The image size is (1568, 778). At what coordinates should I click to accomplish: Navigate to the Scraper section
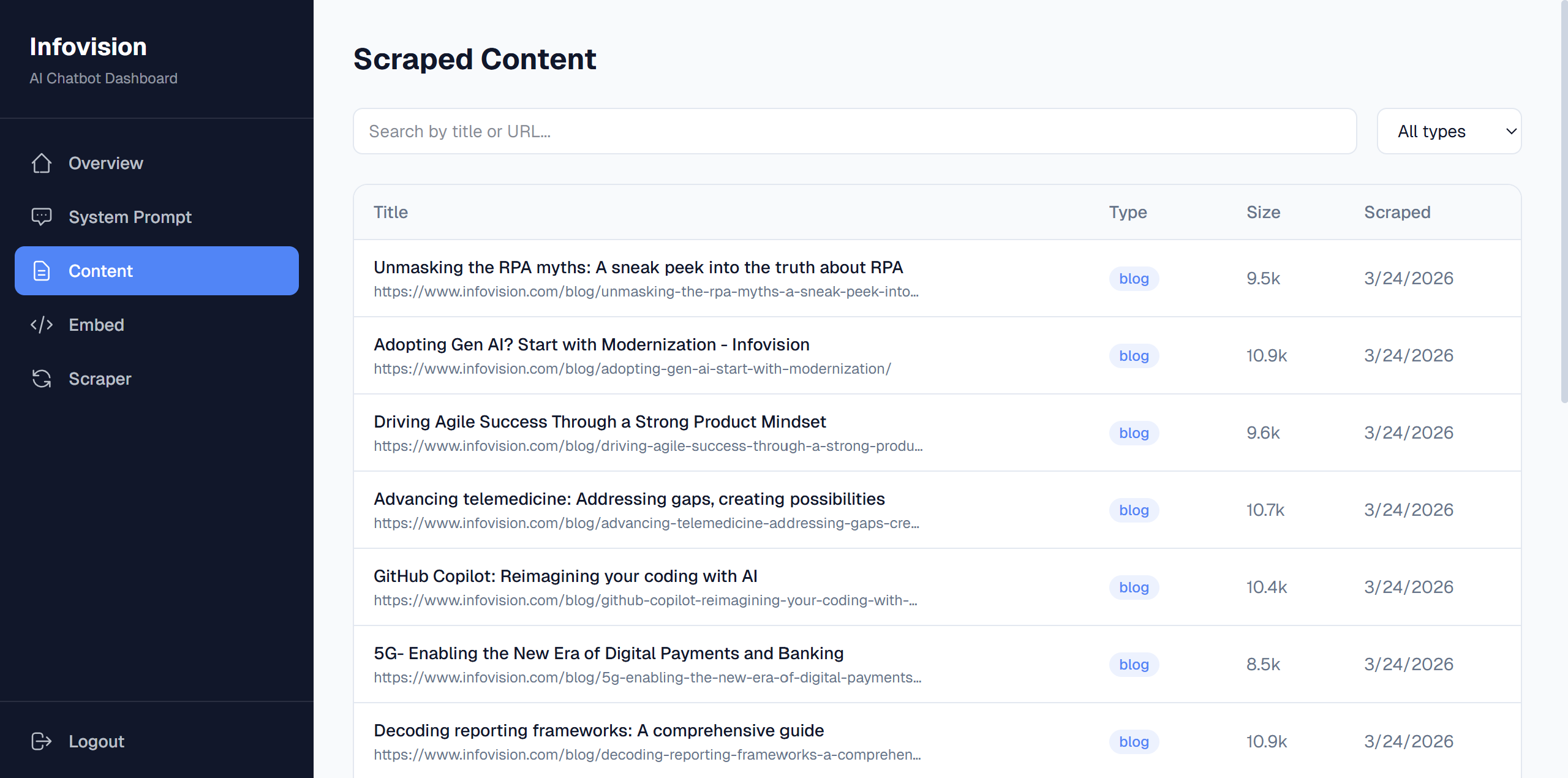tap(100, 379)
